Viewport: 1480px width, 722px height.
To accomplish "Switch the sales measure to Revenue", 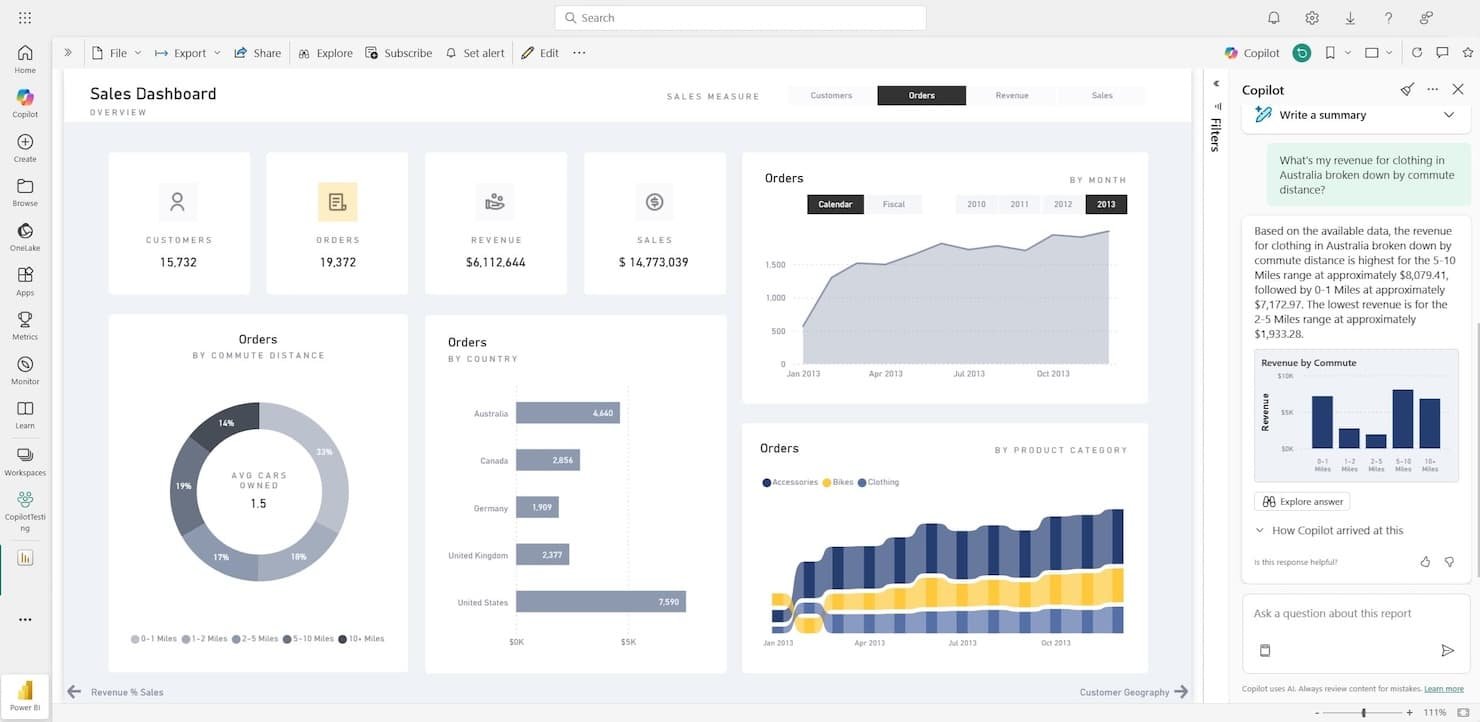I will 1012,95.
